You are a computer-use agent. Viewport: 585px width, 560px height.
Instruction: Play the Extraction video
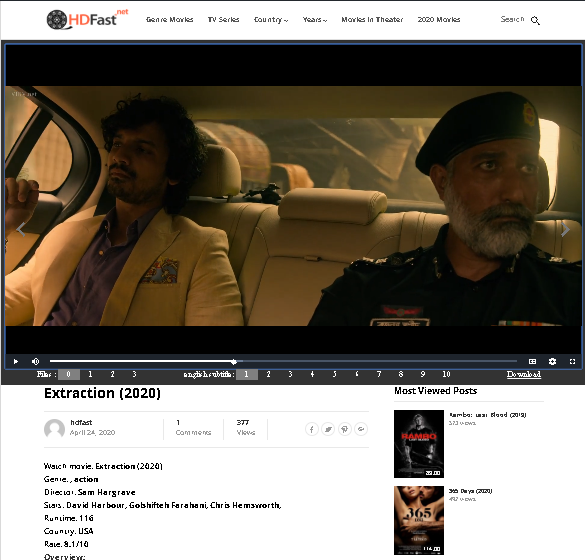(16, 362)
